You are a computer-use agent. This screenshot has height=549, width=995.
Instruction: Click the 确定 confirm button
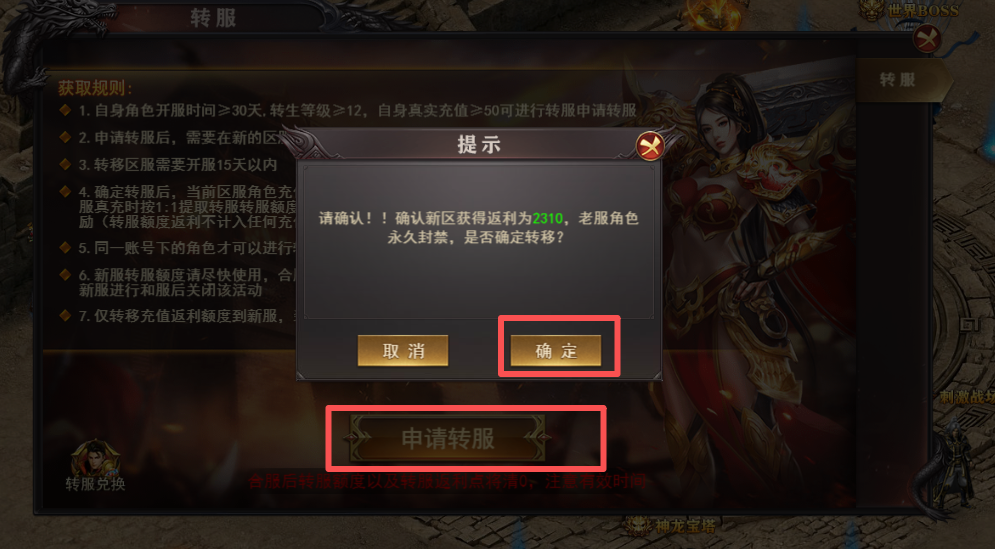tap(556, 350)
